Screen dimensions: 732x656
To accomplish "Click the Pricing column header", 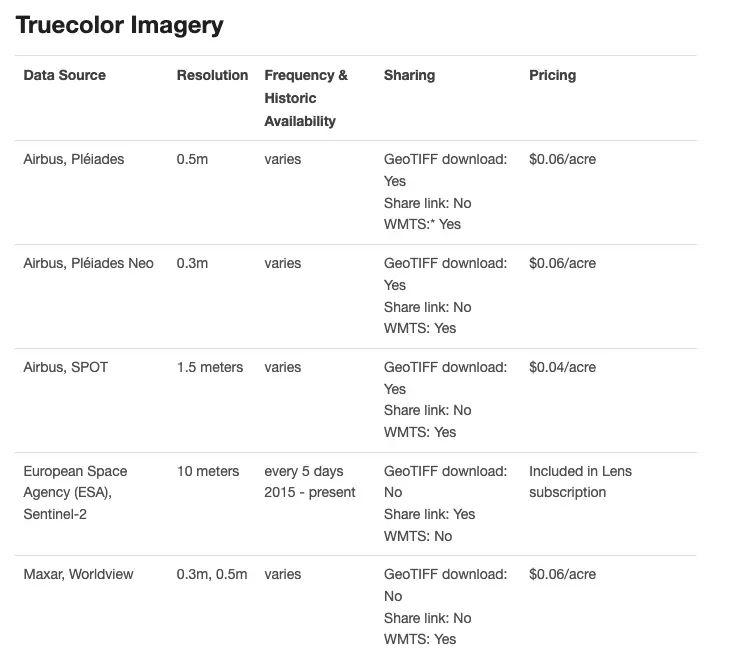I will [553, 75].
